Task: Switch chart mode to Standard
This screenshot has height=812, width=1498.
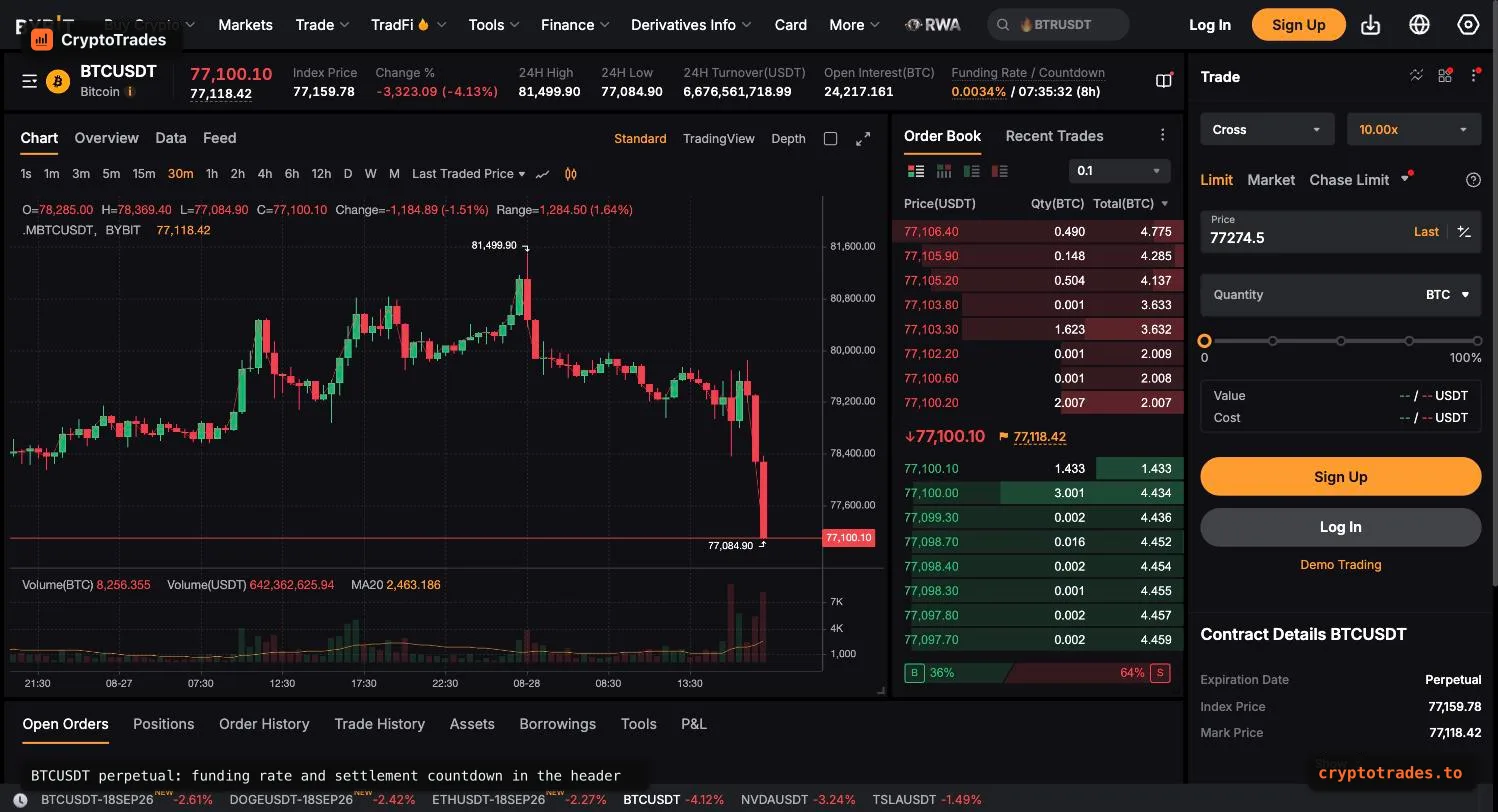Action: (640, 139)
